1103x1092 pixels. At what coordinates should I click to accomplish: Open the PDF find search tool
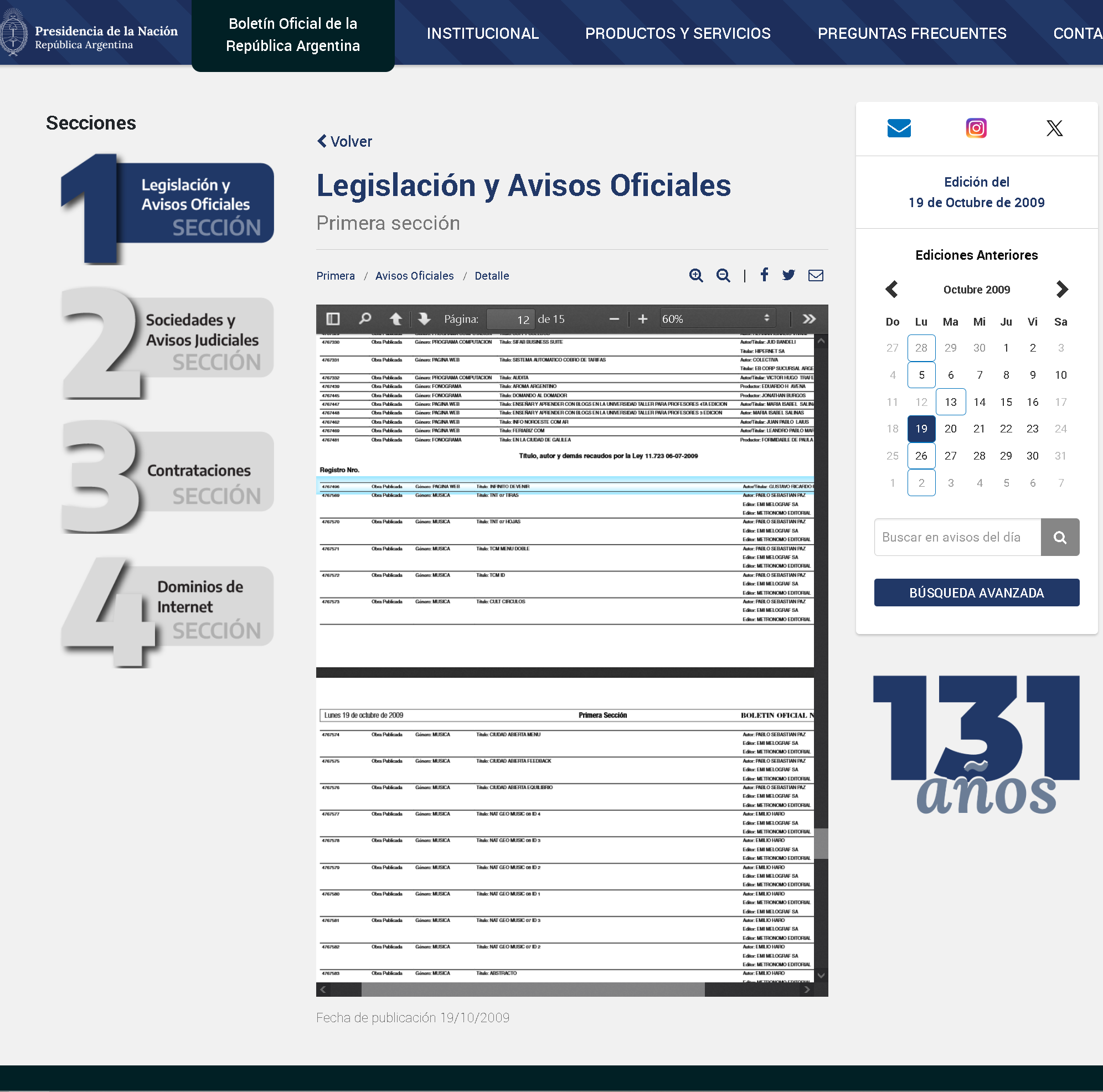[365, 318]
